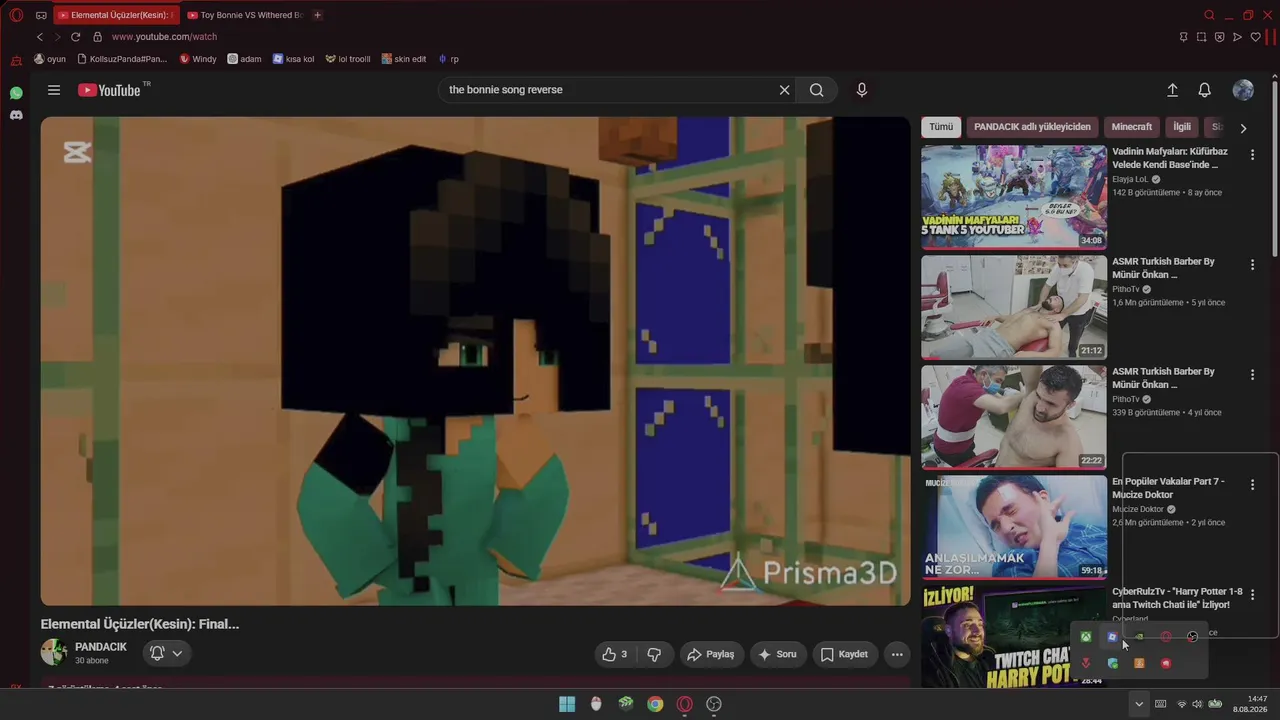Screen dimensions: 1280x720
Task: Open a new browser tab
Action: [x=318, y=15]
